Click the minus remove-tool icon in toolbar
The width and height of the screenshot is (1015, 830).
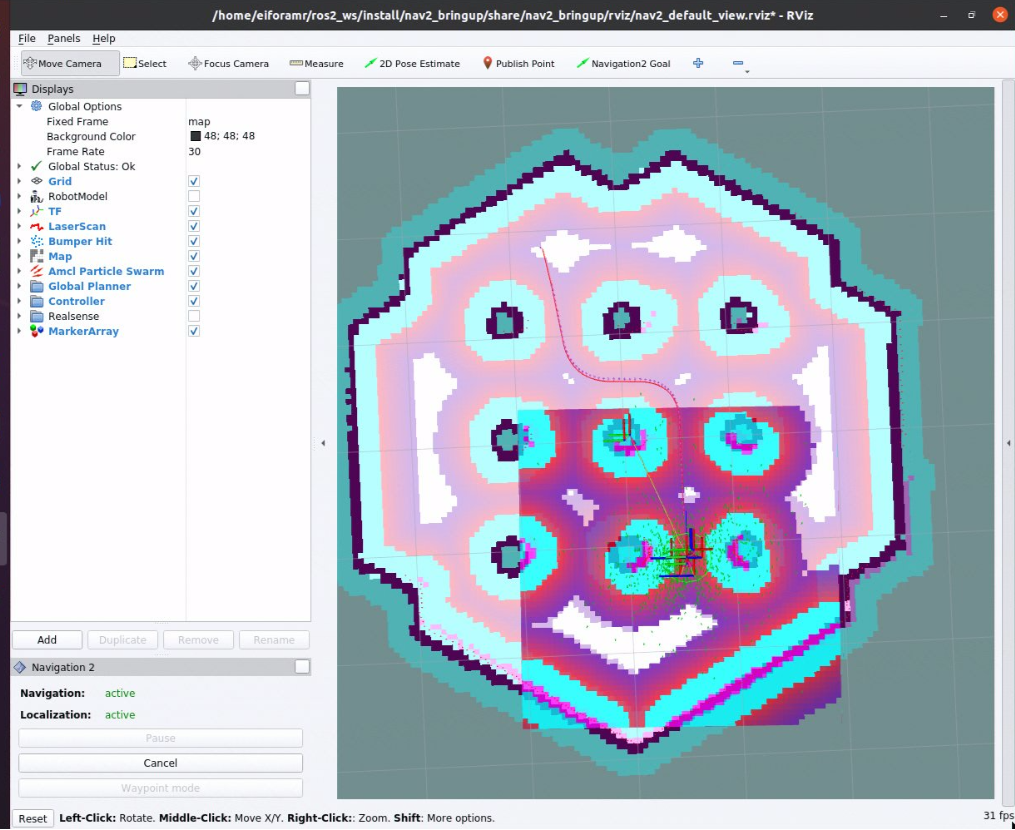[738, 64]
